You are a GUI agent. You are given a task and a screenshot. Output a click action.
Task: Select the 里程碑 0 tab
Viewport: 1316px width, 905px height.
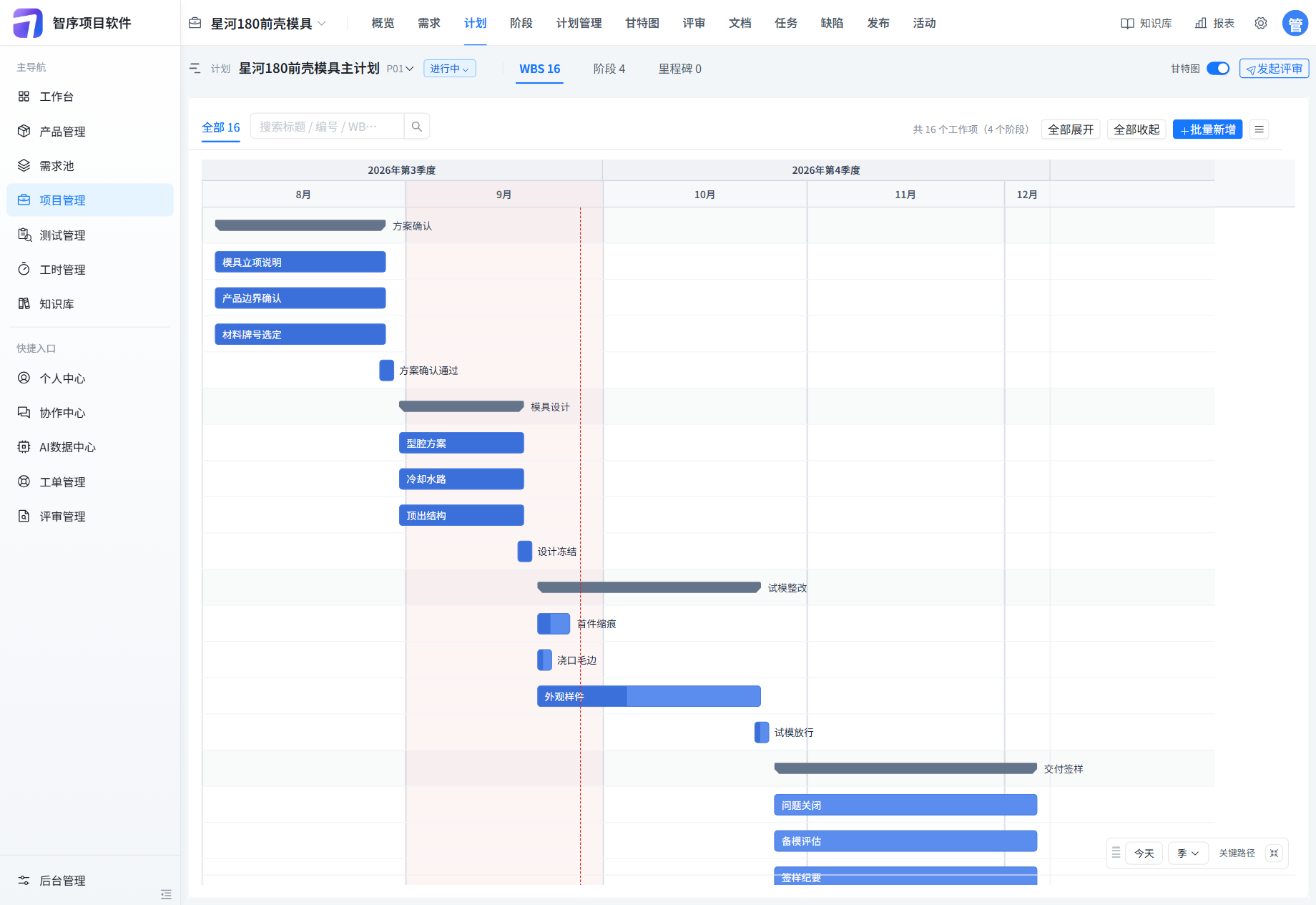[679, 69]
